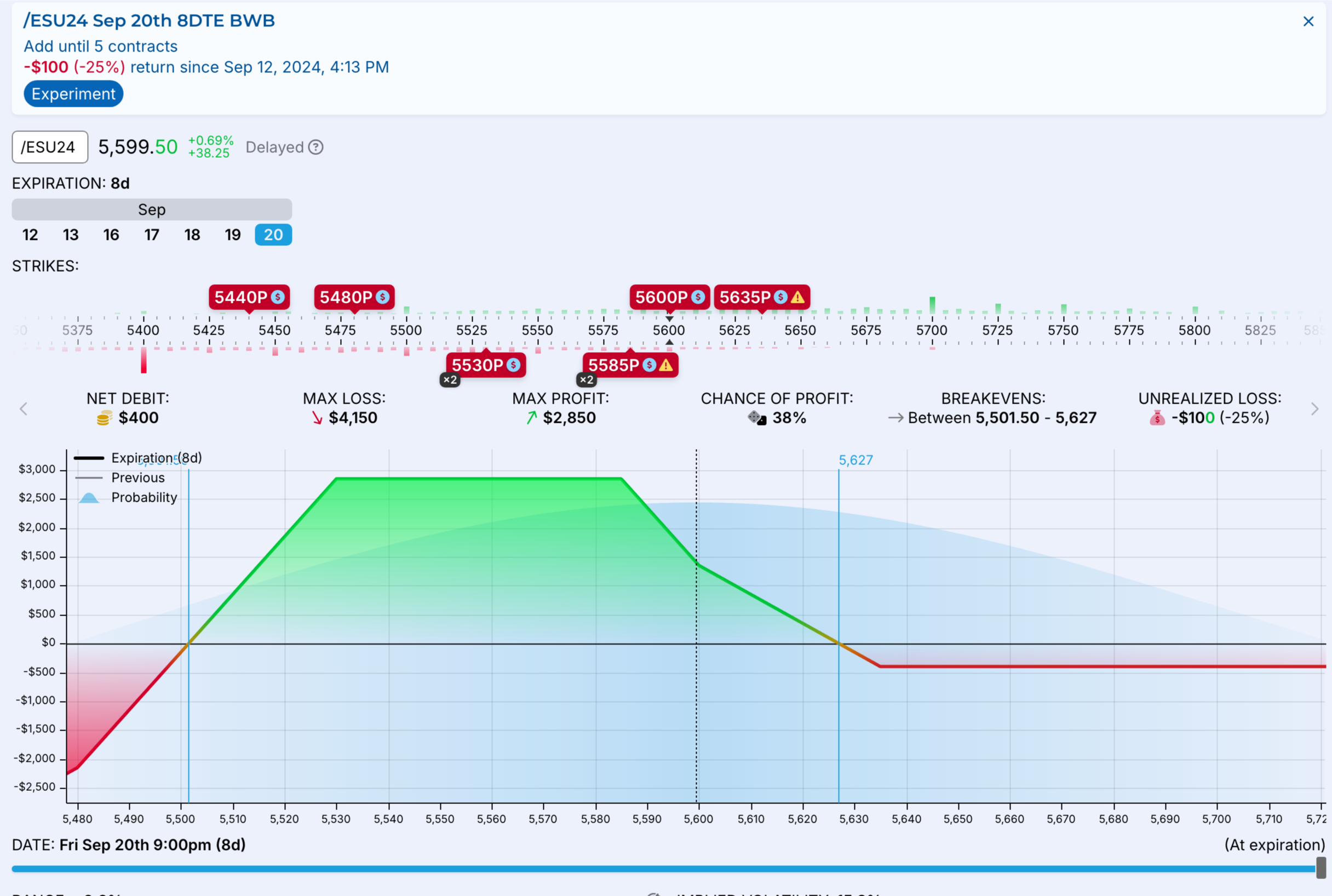The width and height of the screenshot is (1332, 896).
Task: Click the Max Loss down-arrow icon
Action: (317, 418)
